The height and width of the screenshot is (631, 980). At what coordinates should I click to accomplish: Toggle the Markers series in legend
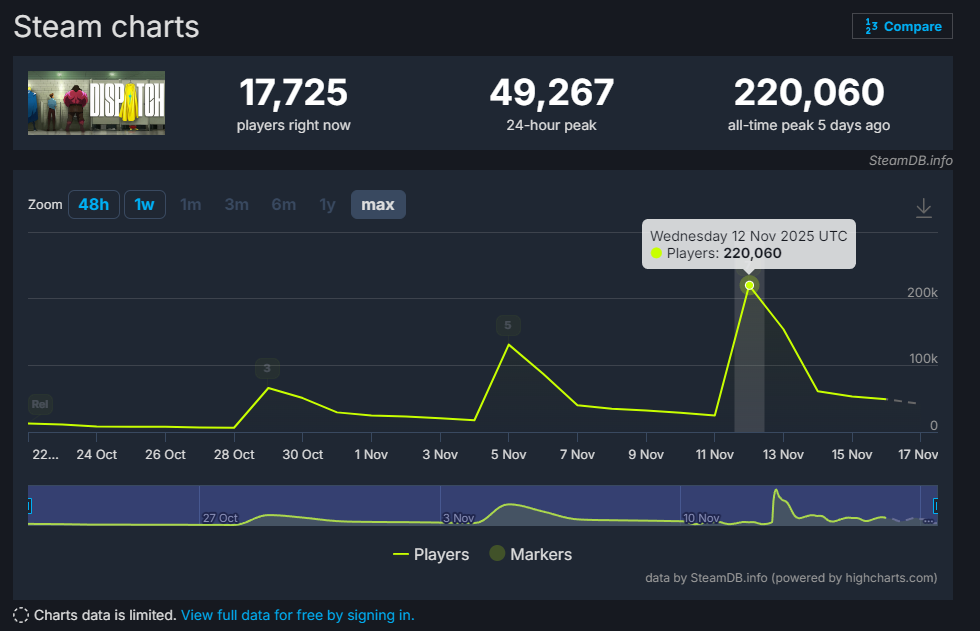(x=531, y=554)
